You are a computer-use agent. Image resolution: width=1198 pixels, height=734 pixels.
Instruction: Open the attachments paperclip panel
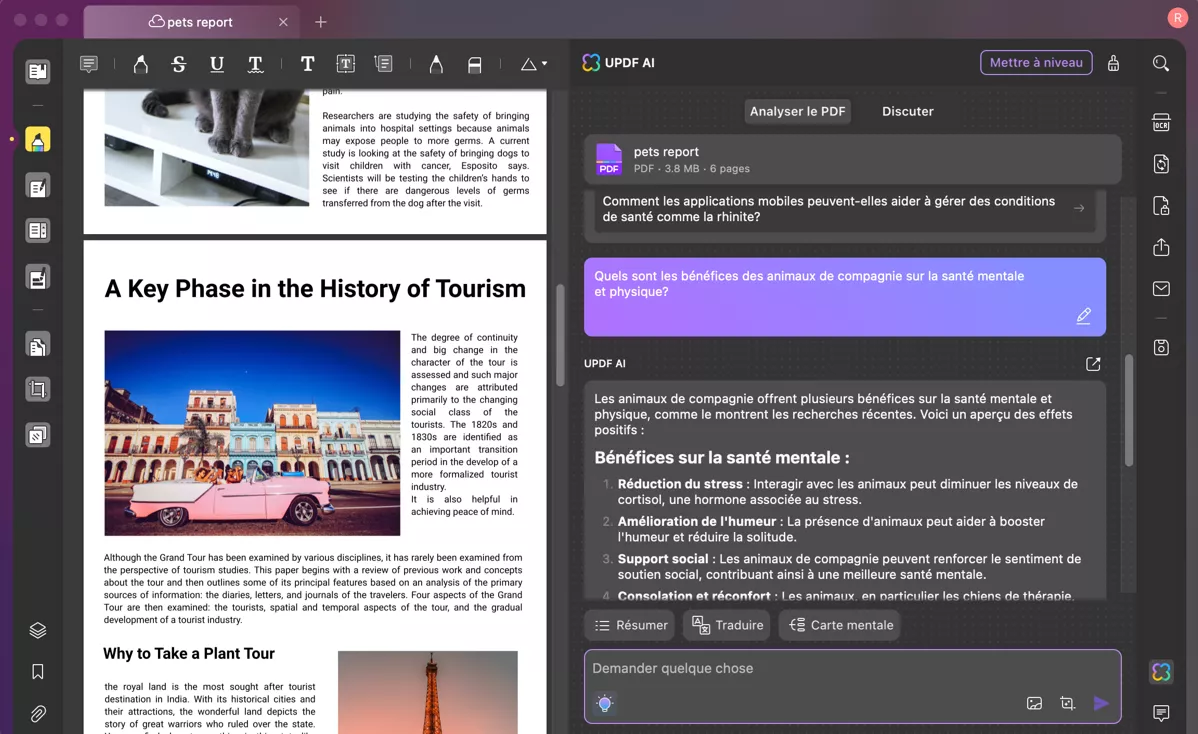click(37, 713)
